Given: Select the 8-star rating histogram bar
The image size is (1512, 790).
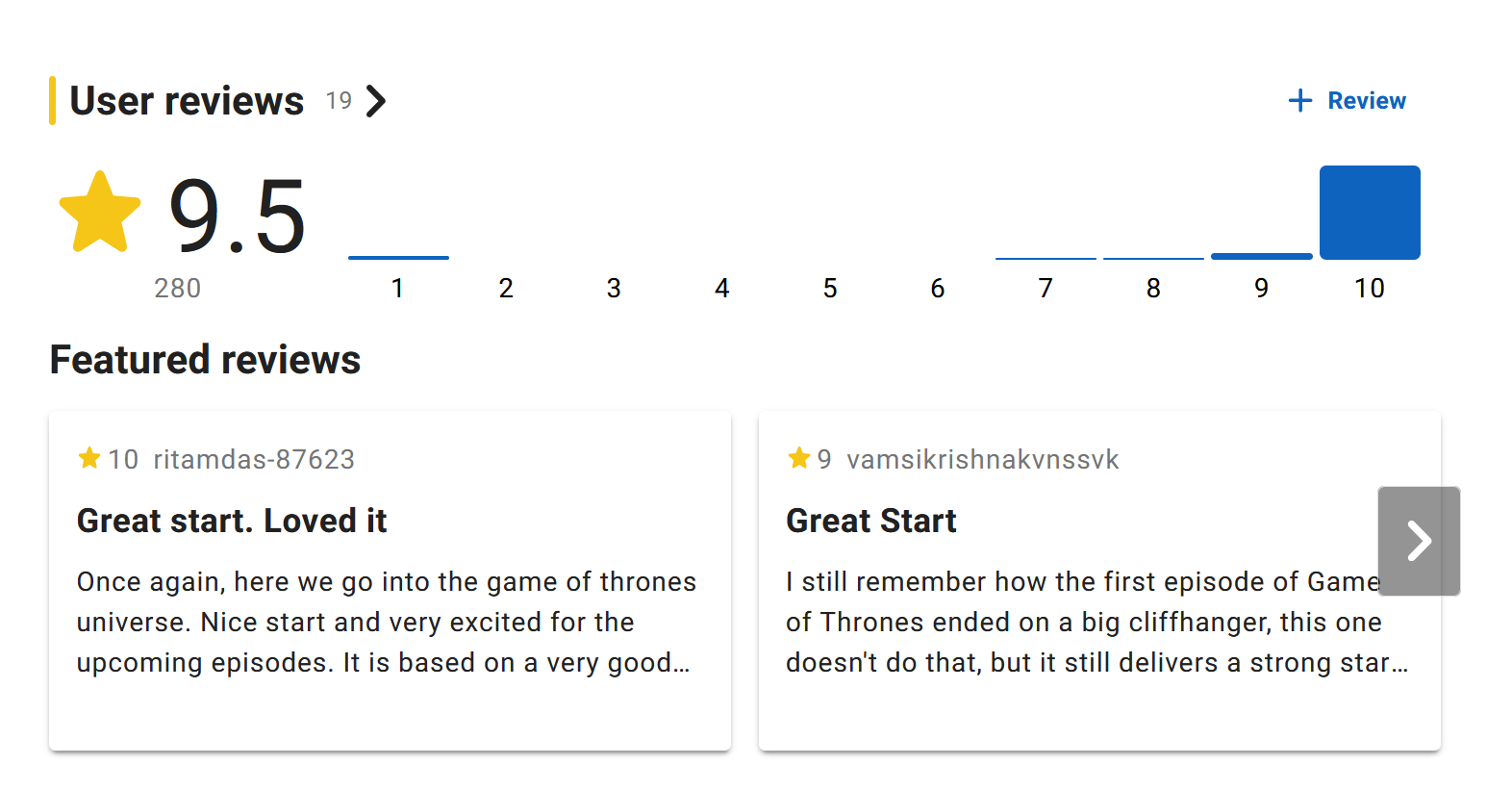Looking at the screenshot, I should (1153, 258).
